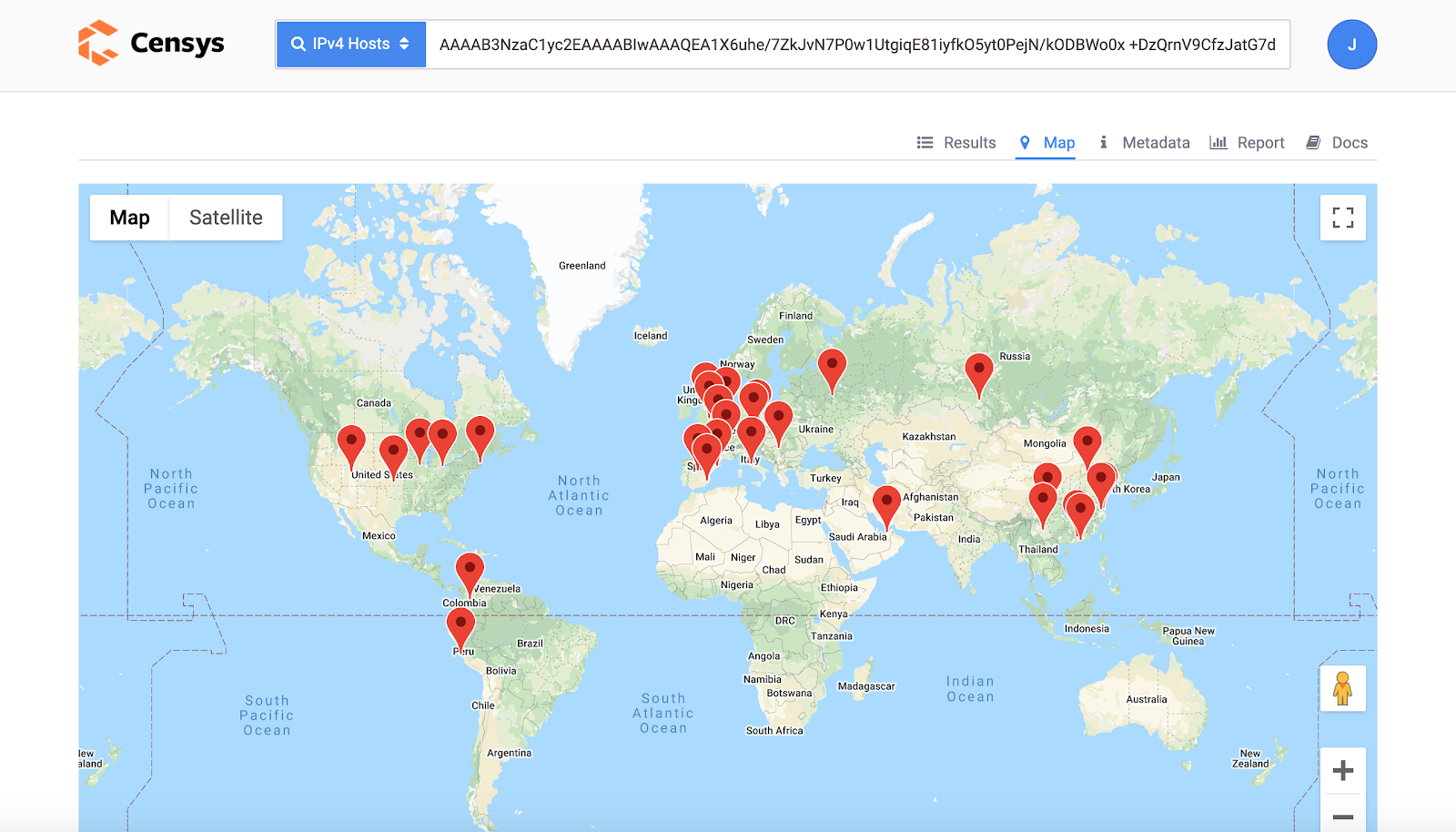Click the Iceland label on the map
This screenshot has width=1456, height=832.
click(651, 336)
